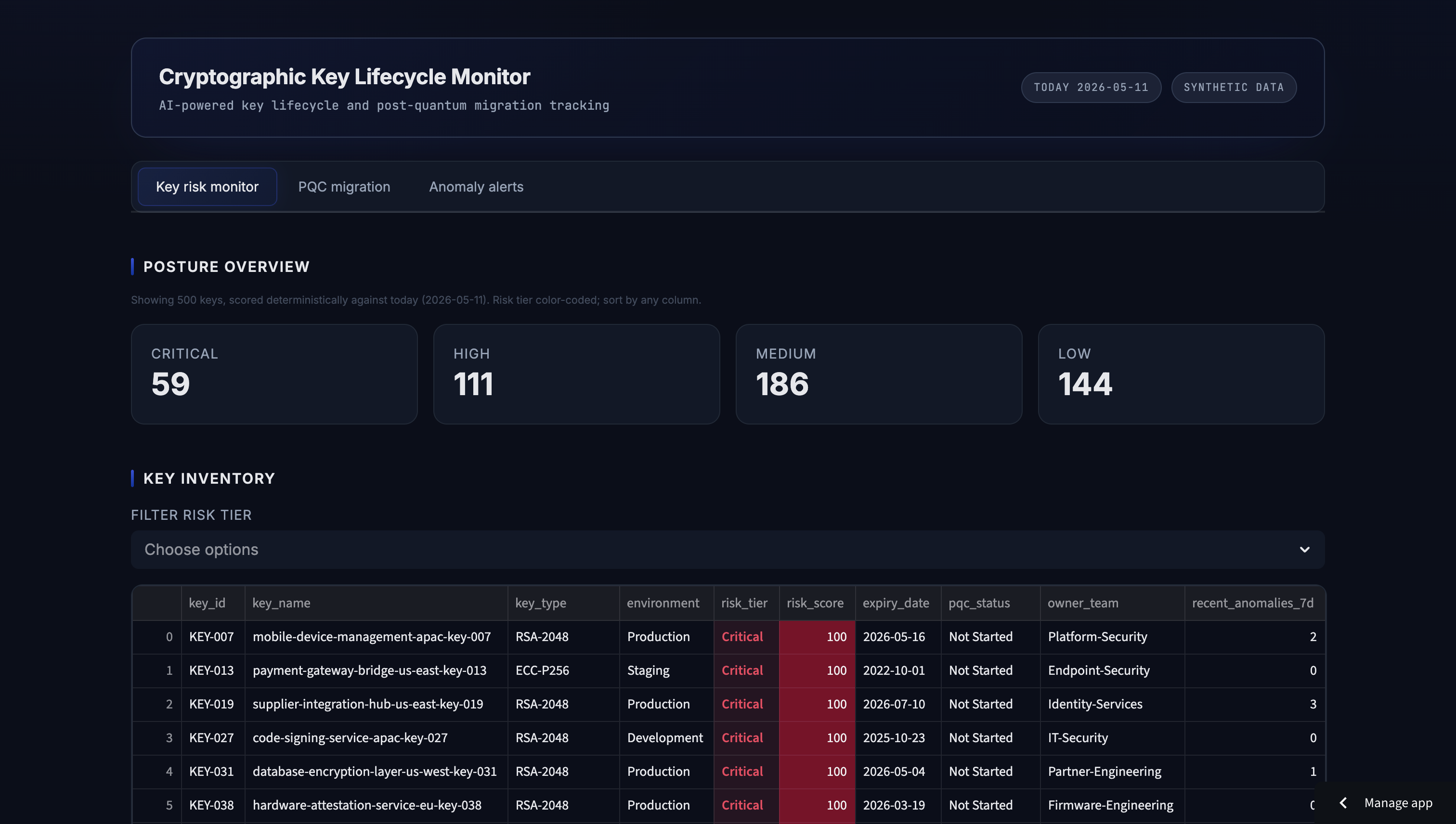
Task: Click the Firmware-Engineering owner cell
Action: [x=1112, y=805]
